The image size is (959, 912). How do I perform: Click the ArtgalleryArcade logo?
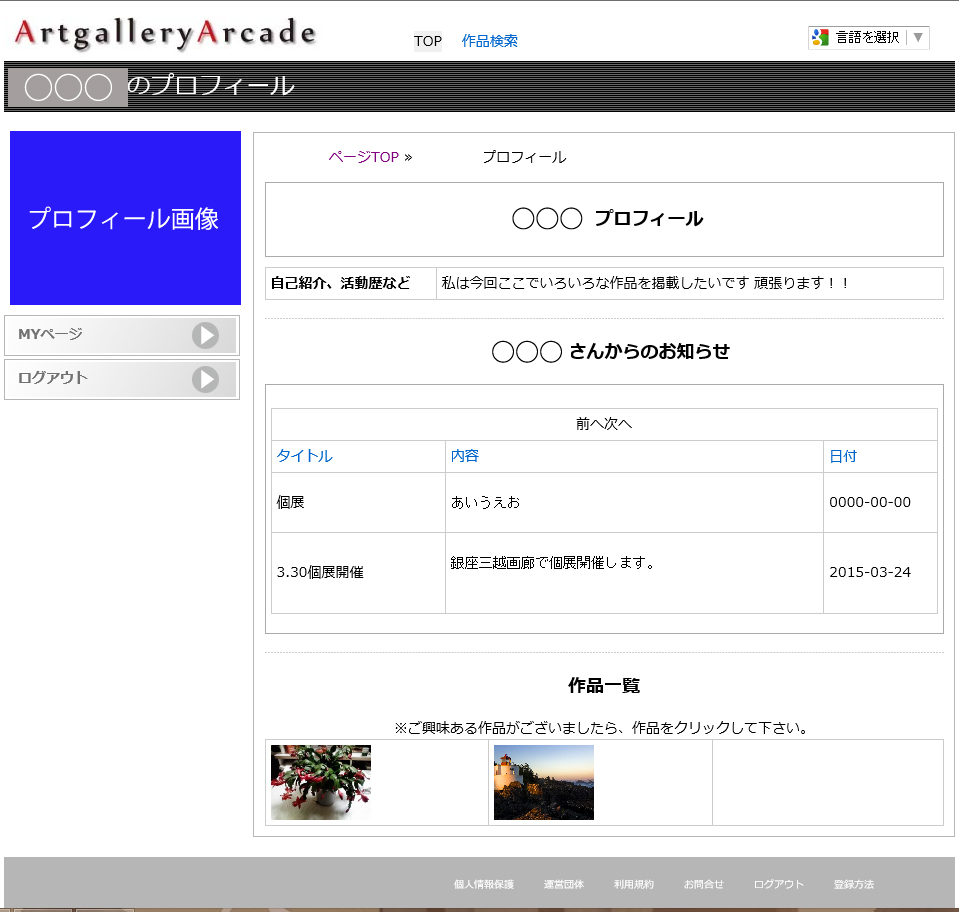tap(165, 34)
